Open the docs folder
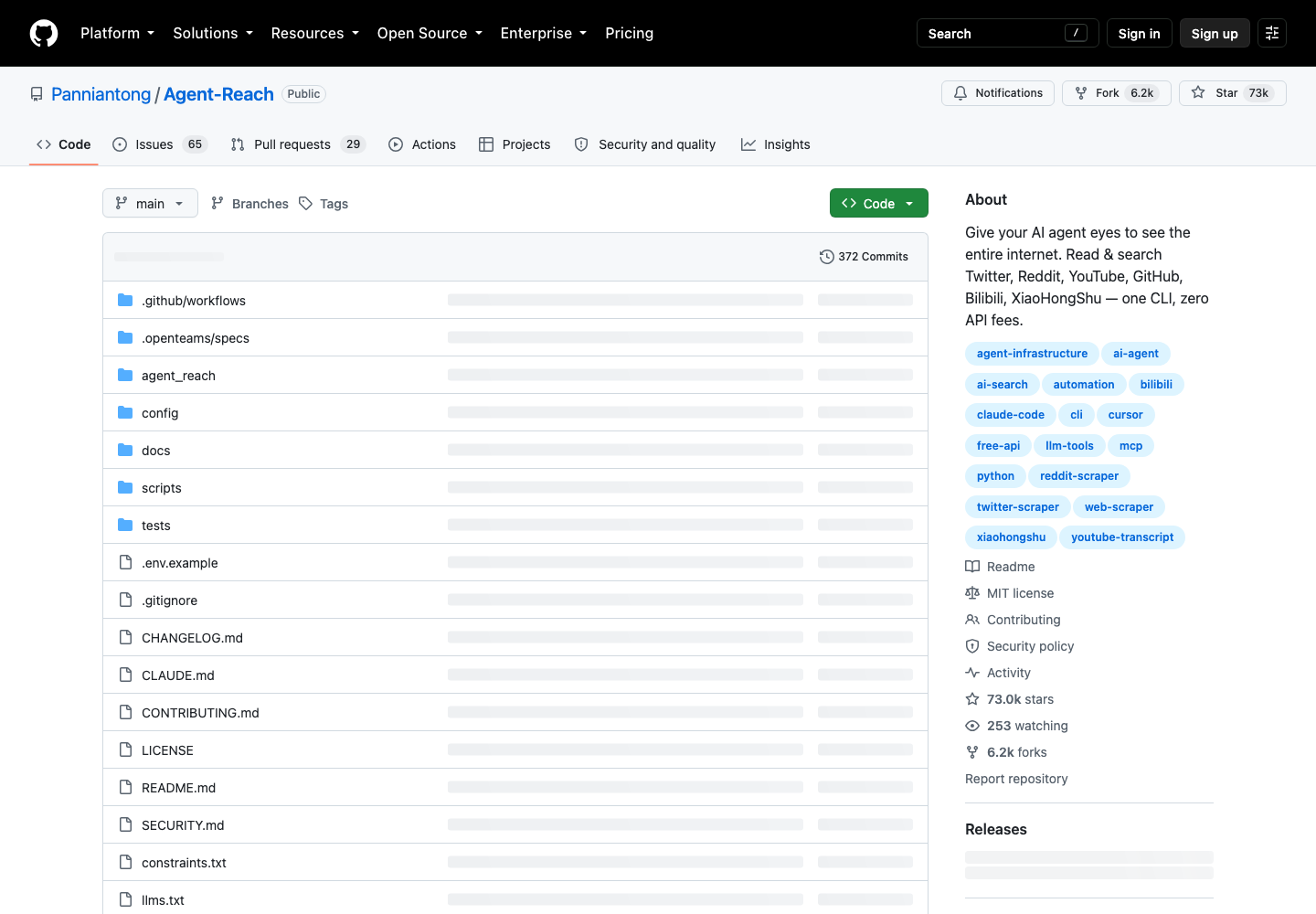Image resolution: width=1316 pixels, height=914 pixels. (x=155, y=451)
